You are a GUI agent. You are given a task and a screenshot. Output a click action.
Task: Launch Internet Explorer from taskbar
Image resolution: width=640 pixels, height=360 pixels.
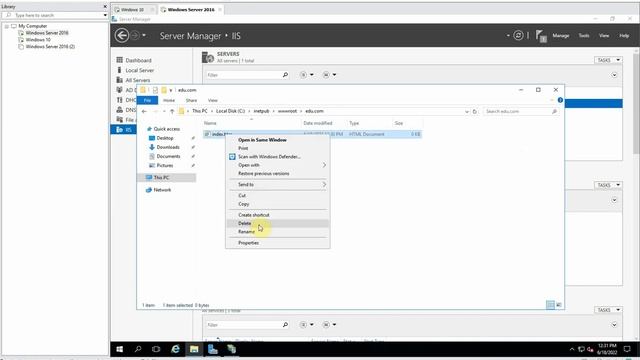pyautogui.click(x=175, y=349)
